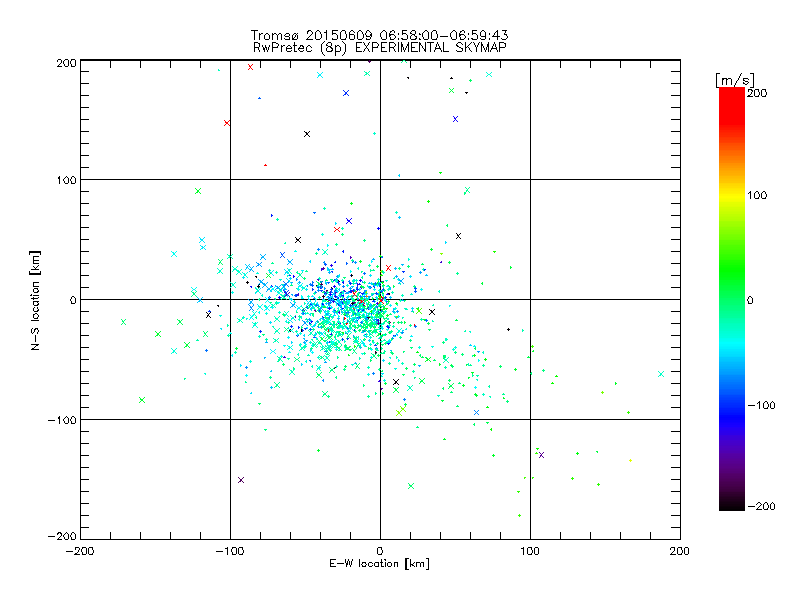Click the y-axis tick label 200

pos(66,63)
